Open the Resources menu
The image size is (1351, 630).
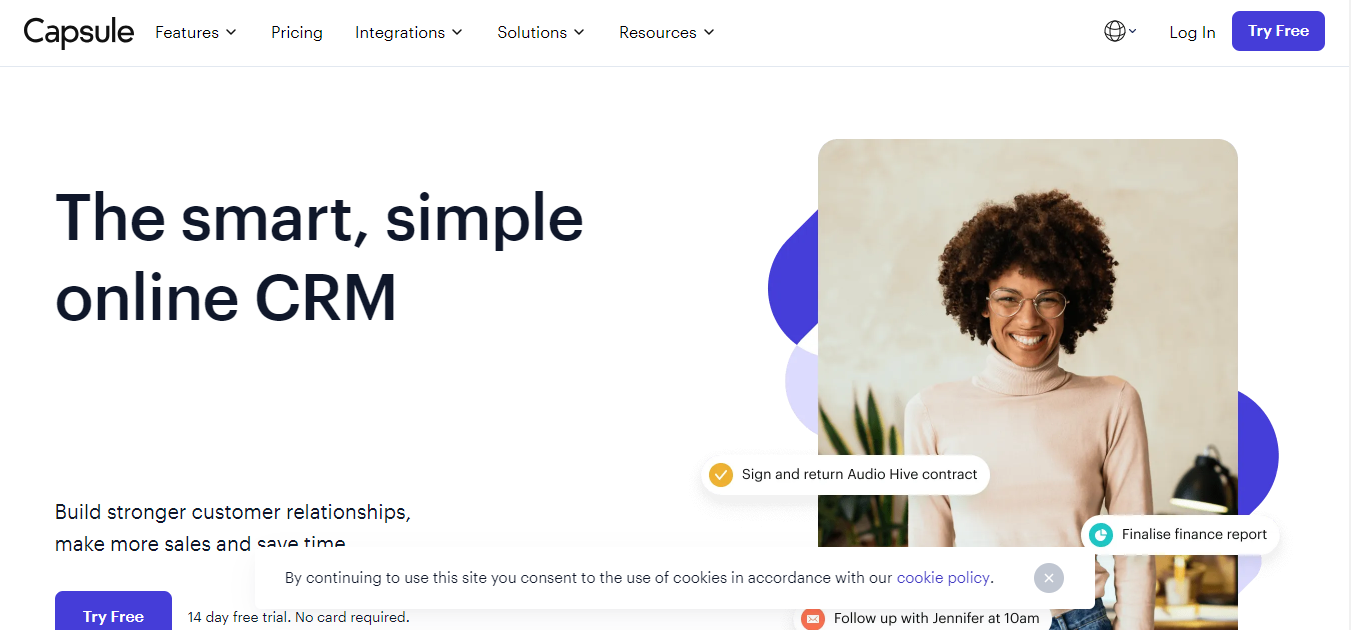point(667,32)
